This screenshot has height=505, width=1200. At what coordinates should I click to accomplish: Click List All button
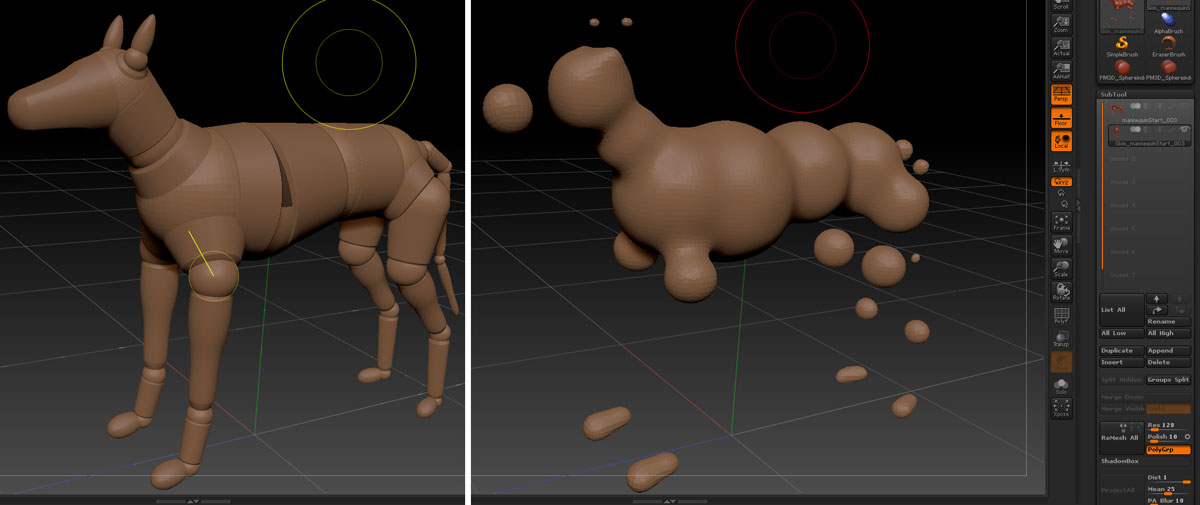pos(1122,309)
